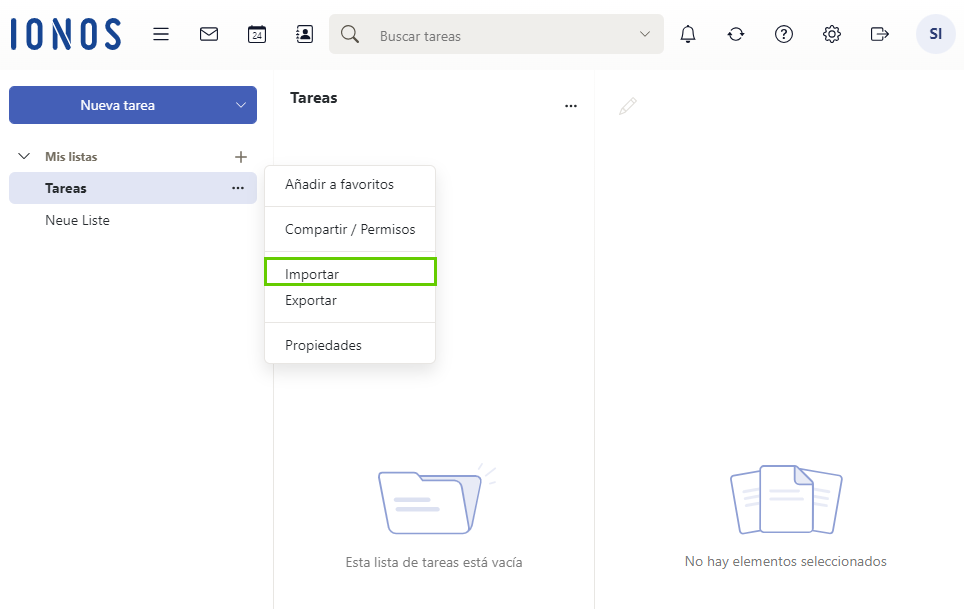Focus the Buscar tareas search field
Screen dimensions: 964x609
click(496, 34)
